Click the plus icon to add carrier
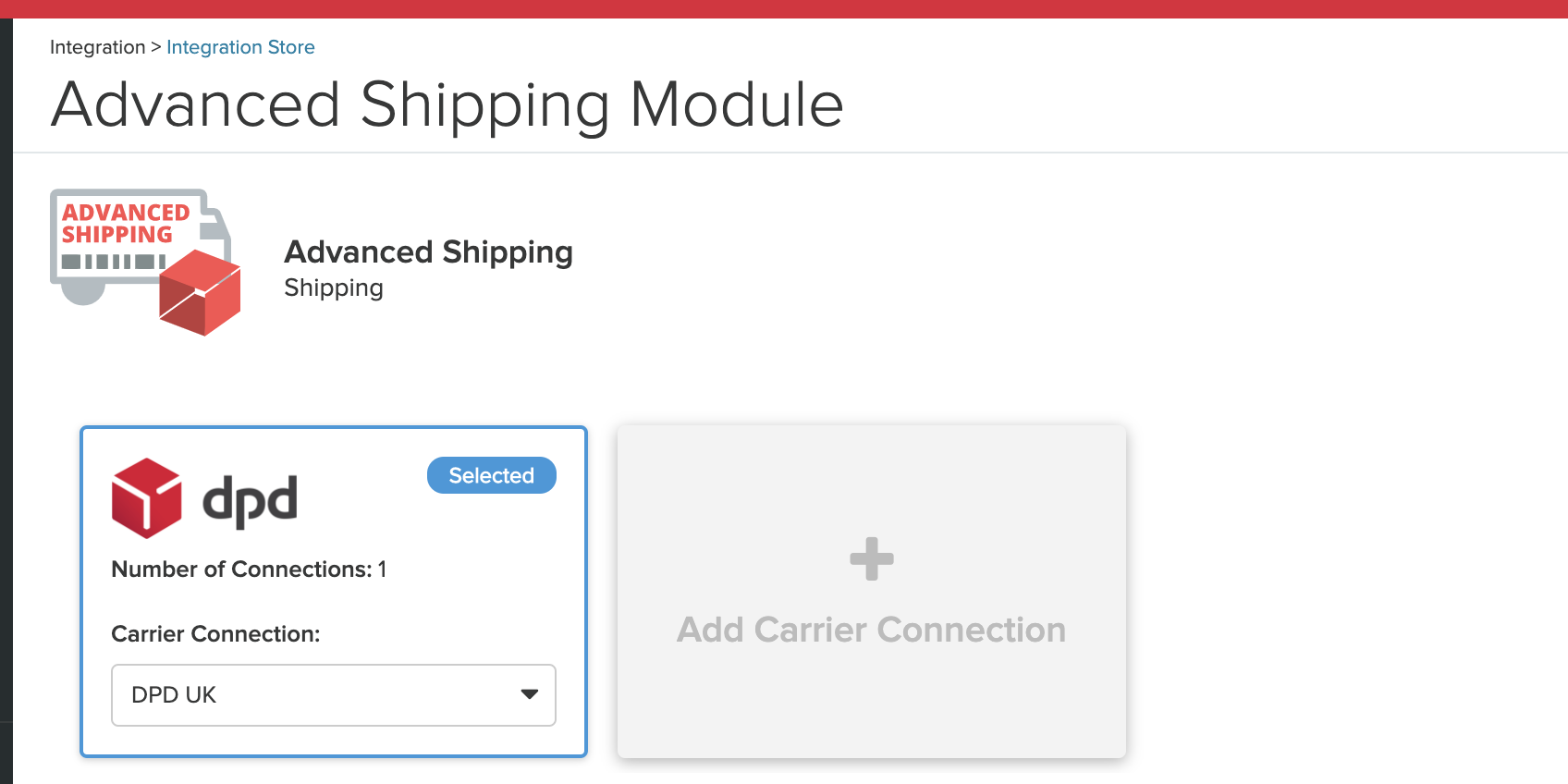This screenshot has width=1568, height=784. [872, 558]
